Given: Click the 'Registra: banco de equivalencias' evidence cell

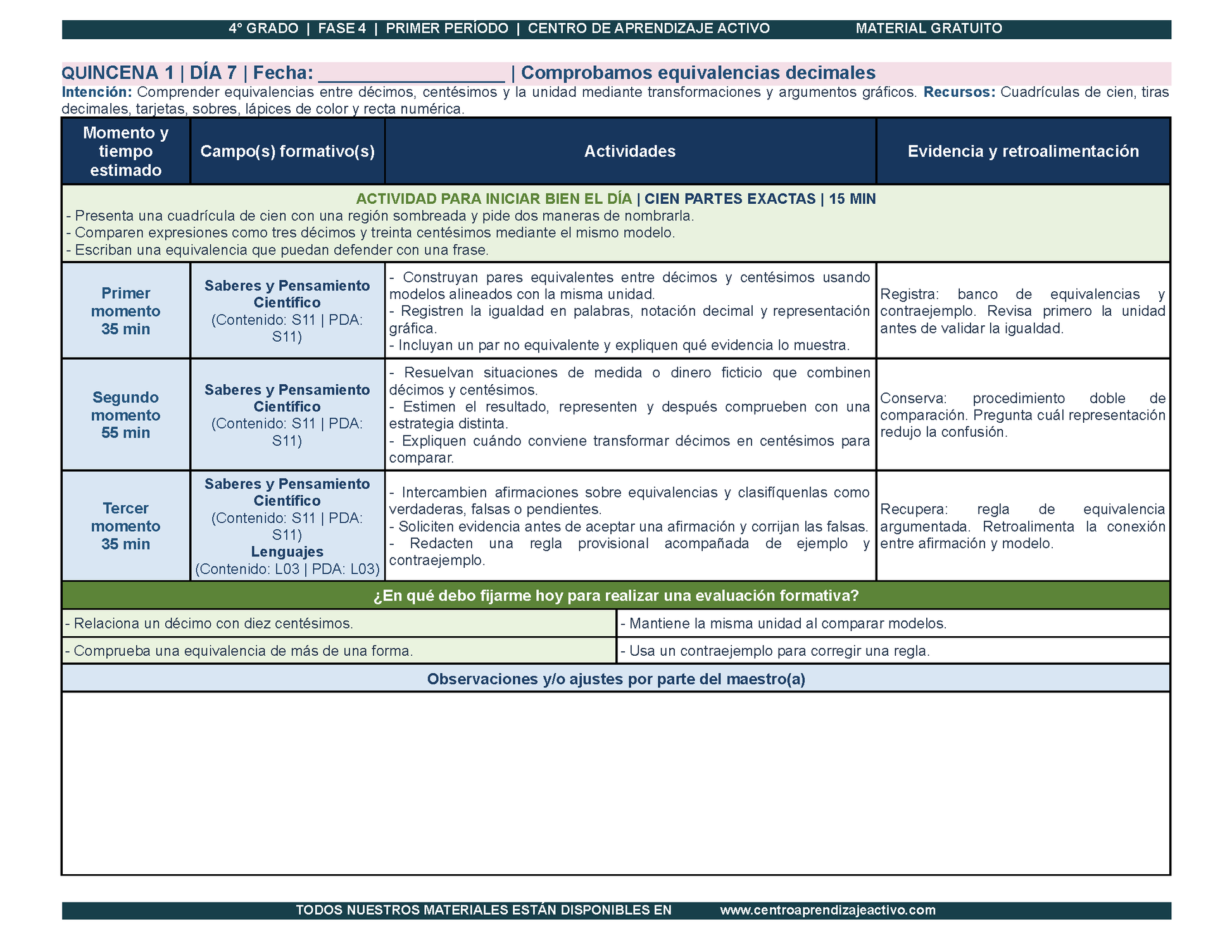Looking at the screenshot, I should 1023,311.
